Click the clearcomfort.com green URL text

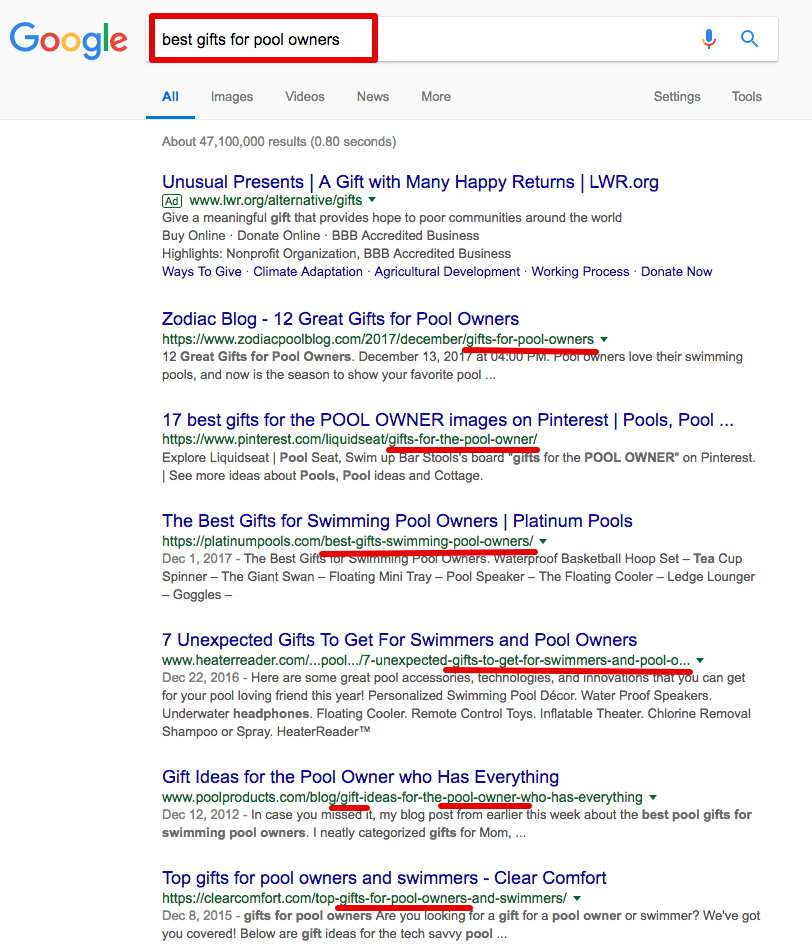365,898
